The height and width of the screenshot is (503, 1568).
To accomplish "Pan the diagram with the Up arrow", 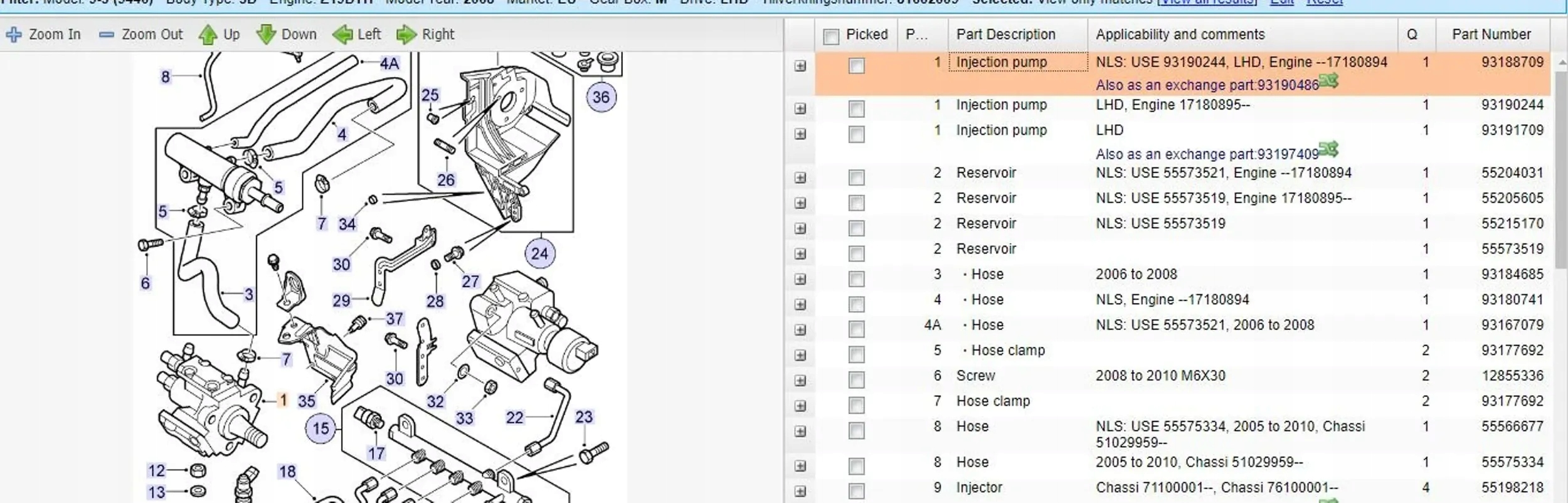I will tap(208, 34).
